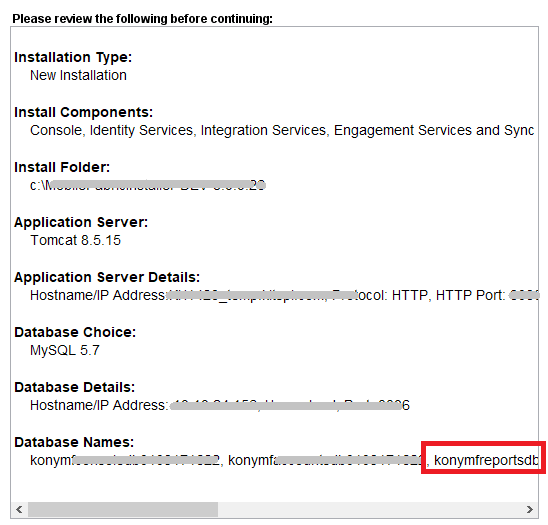Click the blurred install folder path
Image resolution: width=548 pixels, height=525 pixels.
[148, 185]
